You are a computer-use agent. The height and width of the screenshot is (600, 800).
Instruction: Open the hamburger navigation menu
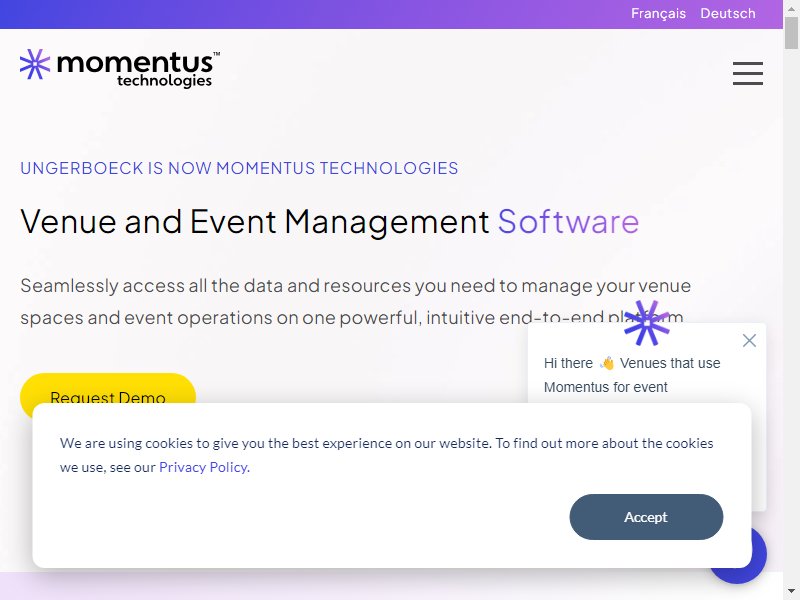pos(747,73)
